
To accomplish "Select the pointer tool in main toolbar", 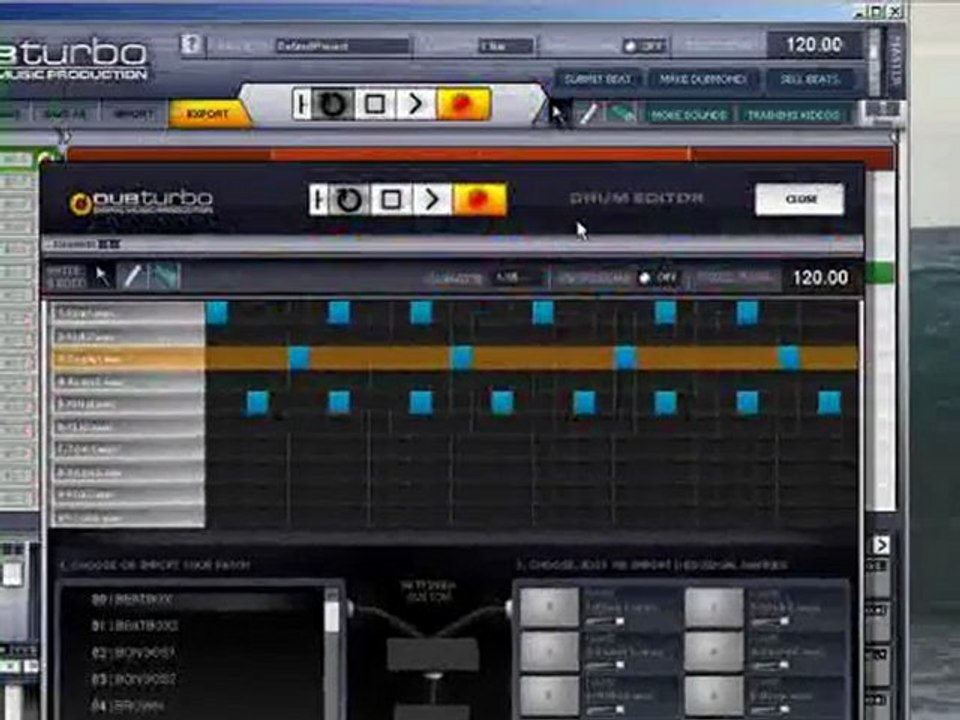I will 558,114.
